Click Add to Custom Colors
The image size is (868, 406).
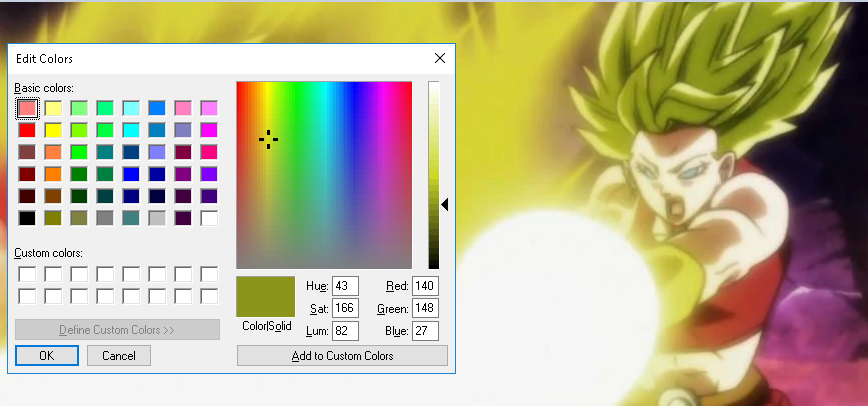(342, 356)
